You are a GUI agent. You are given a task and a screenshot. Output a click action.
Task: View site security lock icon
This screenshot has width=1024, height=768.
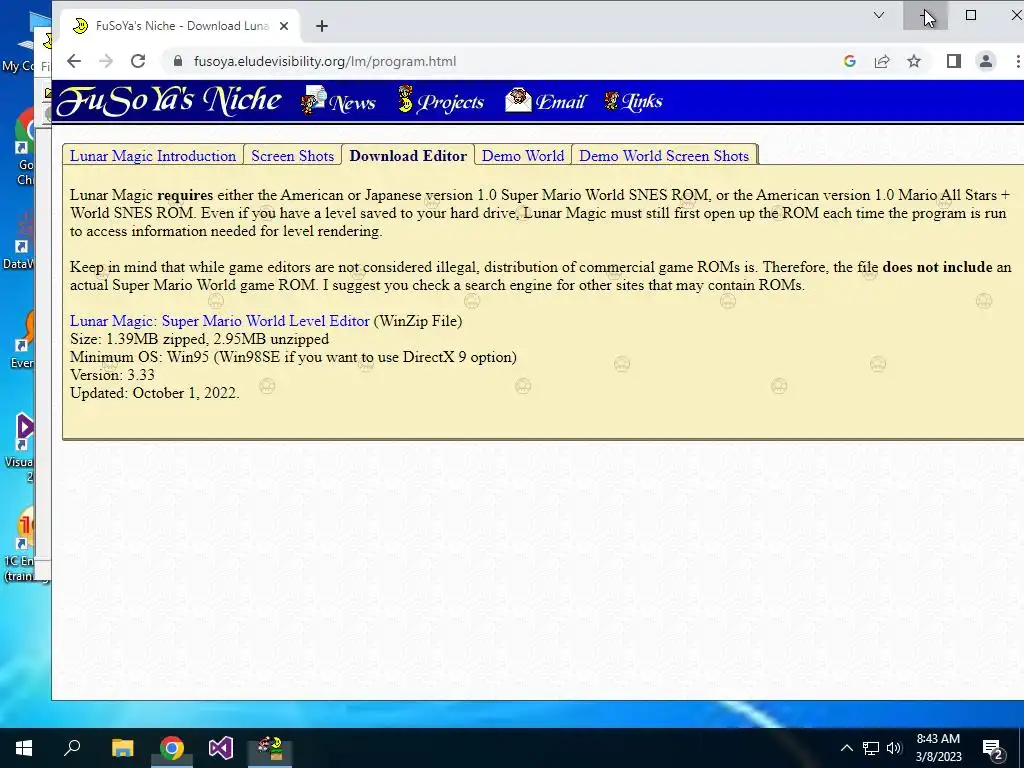tap(178, 61)
